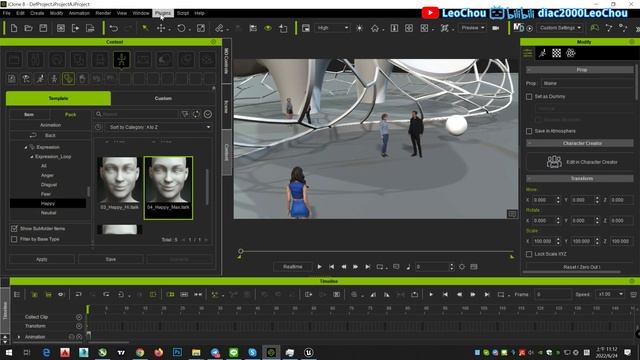Image resolution: width=640 pixels, height=360 pixels.
Task: Open the High render quality dropdown
Action: point(332,28)
